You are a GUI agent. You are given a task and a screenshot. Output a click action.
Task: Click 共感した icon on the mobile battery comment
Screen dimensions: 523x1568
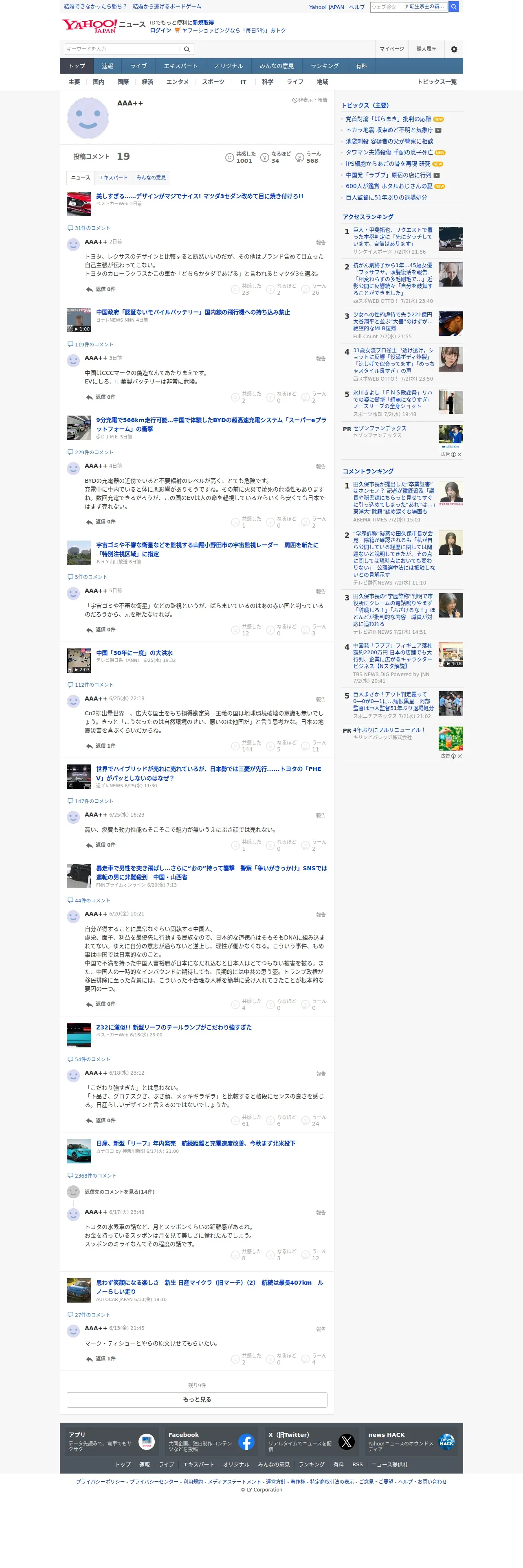[235, 397]
